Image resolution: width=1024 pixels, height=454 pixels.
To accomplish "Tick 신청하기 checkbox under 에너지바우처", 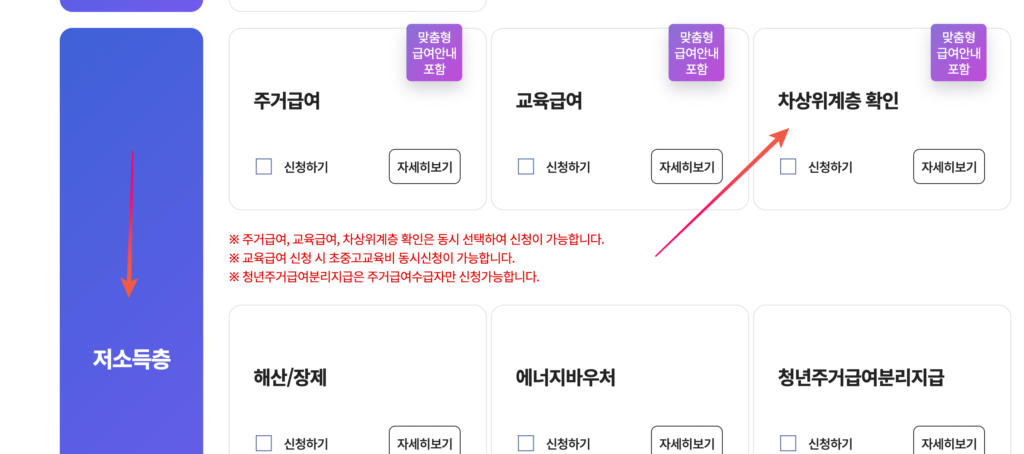I will pos(526,443).
